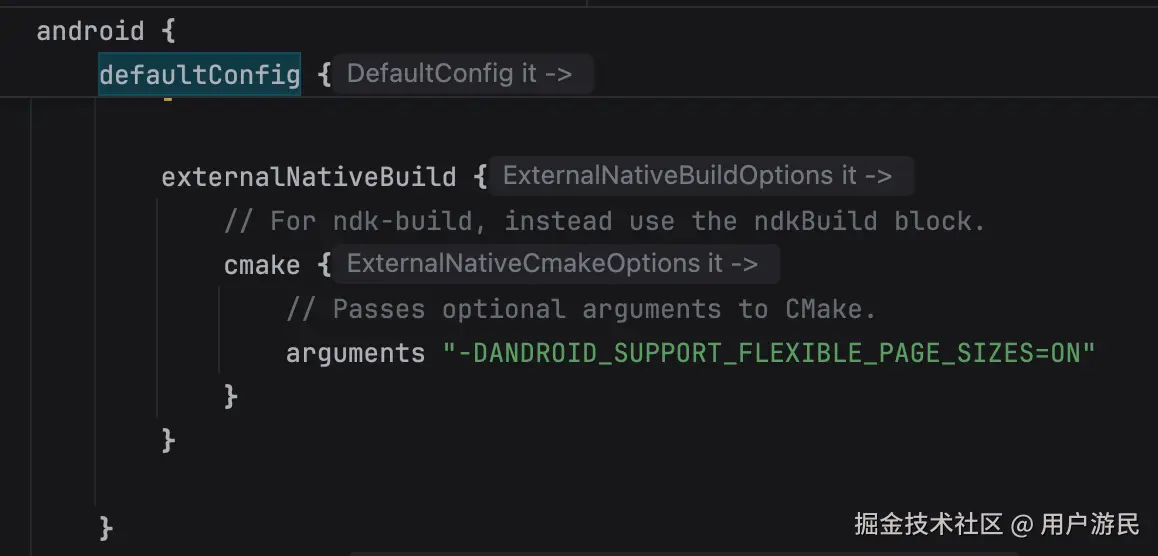
Task: Click the closing brace of defaultConfig block
Action: 106,528
